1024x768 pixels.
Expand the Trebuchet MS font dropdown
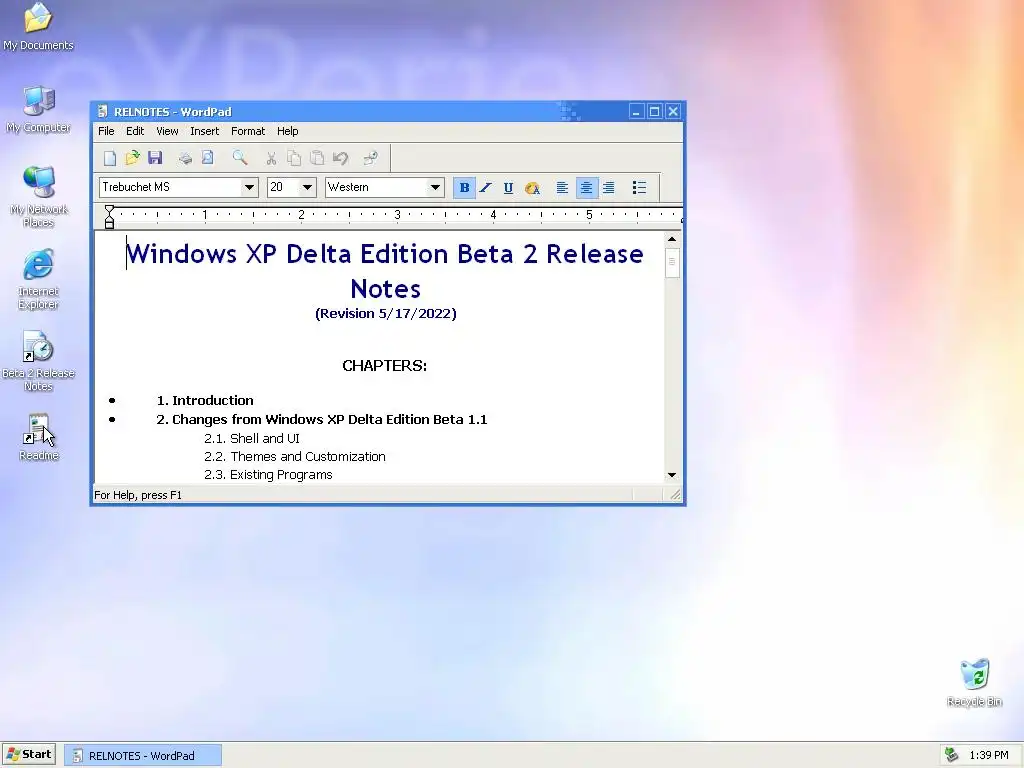[249, 187]
